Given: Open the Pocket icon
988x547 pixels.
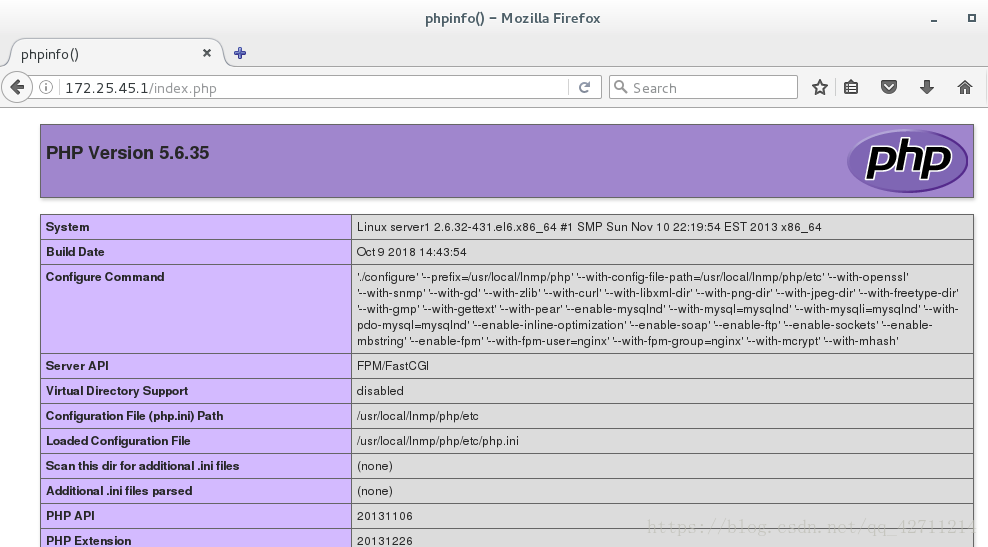Looking at the screenshot, I should 888,87.
